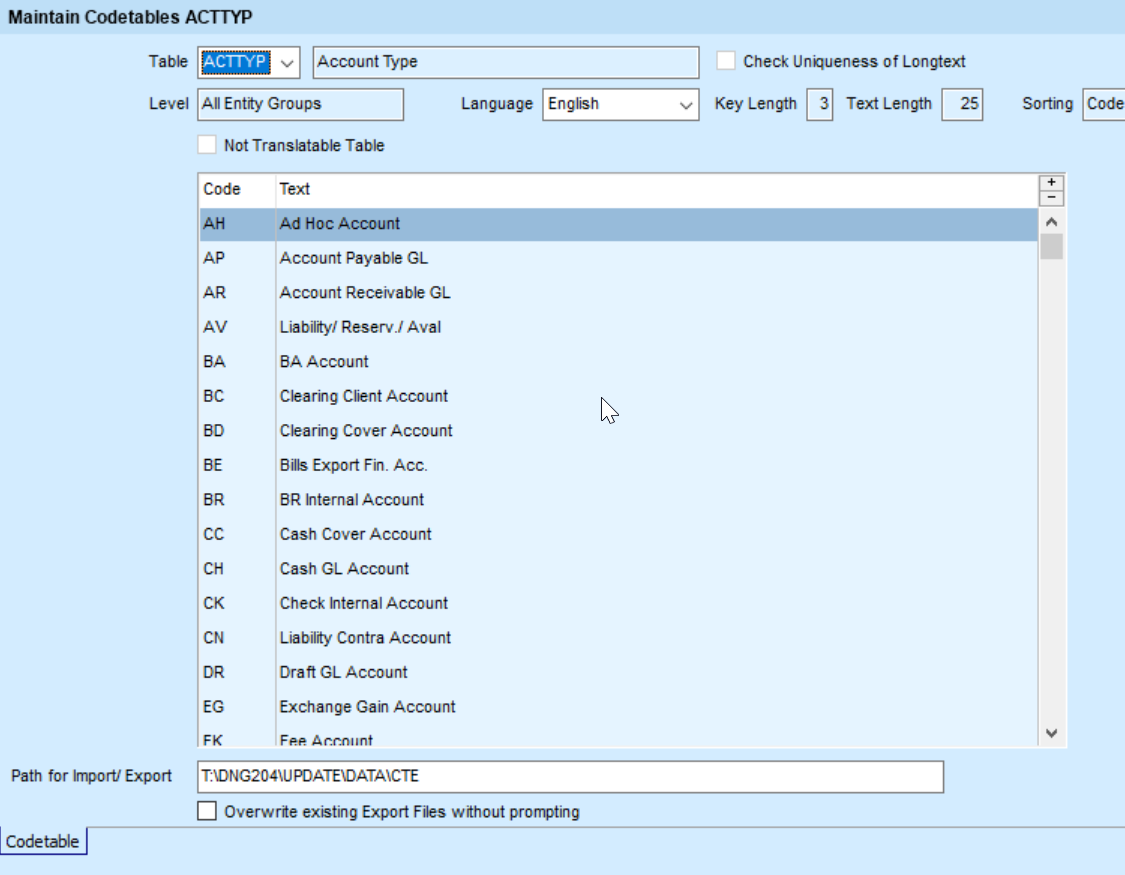The height and width of the screenshot is (875, 1125).
Task: Click the Text column header
Action: (x=295, y=189)
